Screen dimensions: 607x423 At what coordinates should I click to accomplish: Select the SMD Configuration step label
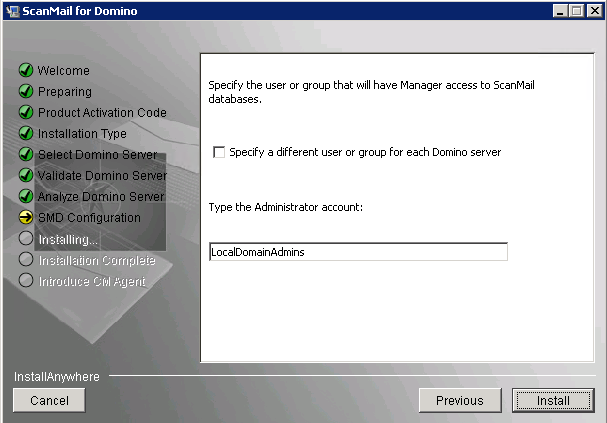click(x=89, y=218)
